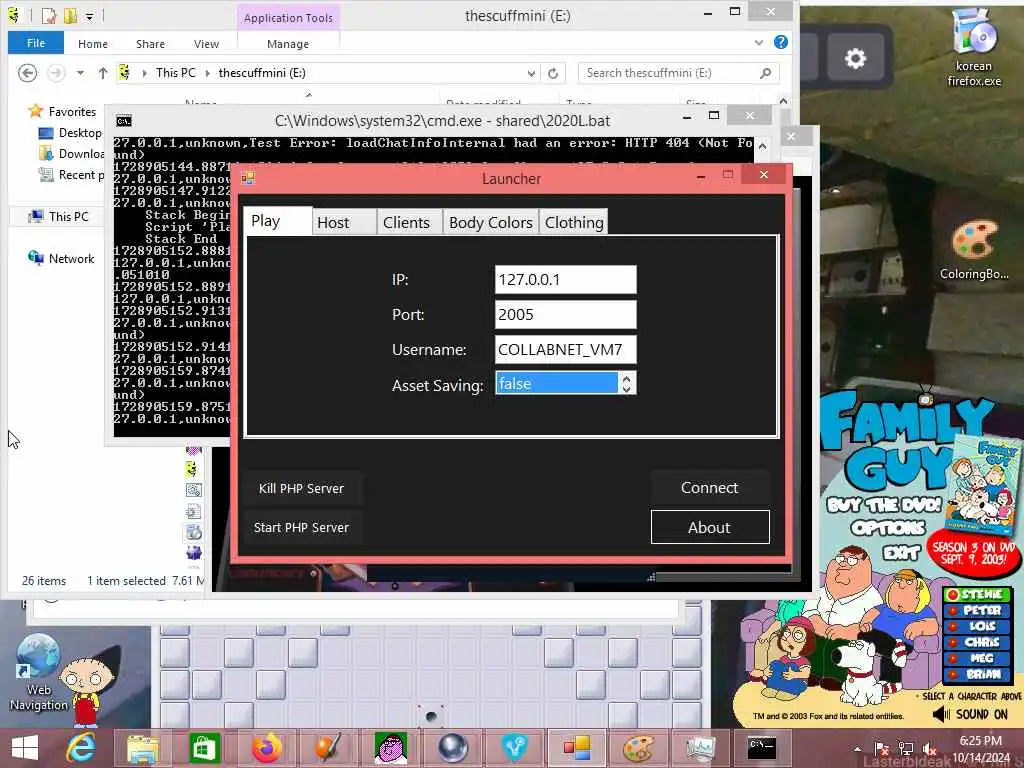Expand the Explorer ribbon chevron
This screenshot has width=1024, height=768.
[x=758, y=43]
